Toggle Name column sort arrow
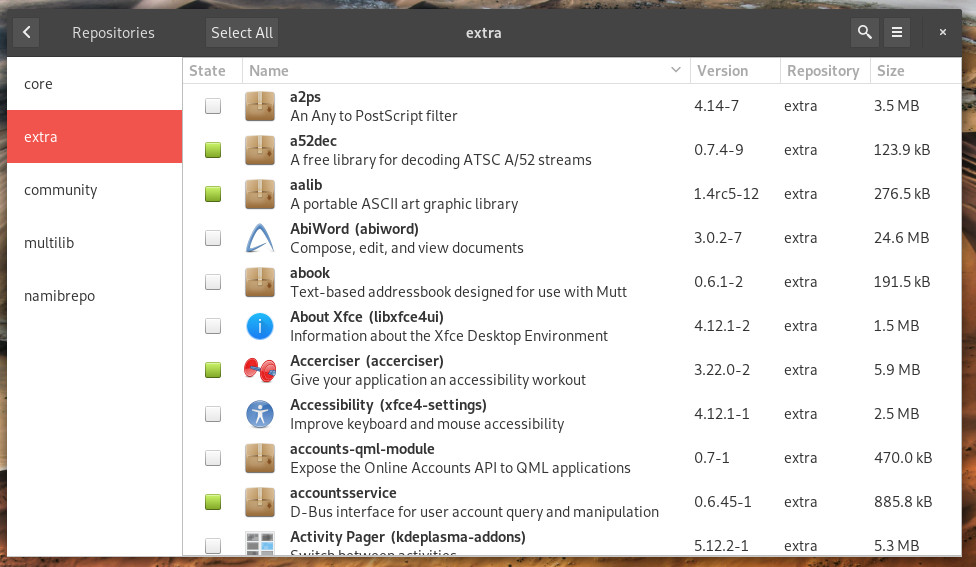Viewport: 976px width, 567px height. (x=675, y=70)
